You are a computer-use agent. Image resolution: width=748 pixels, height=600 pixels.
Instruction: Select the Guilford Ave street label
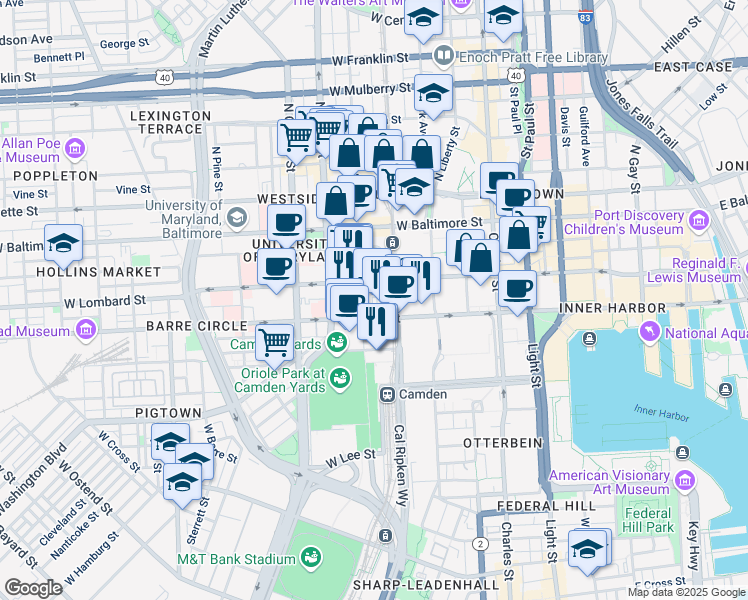(x=583, y=135)
